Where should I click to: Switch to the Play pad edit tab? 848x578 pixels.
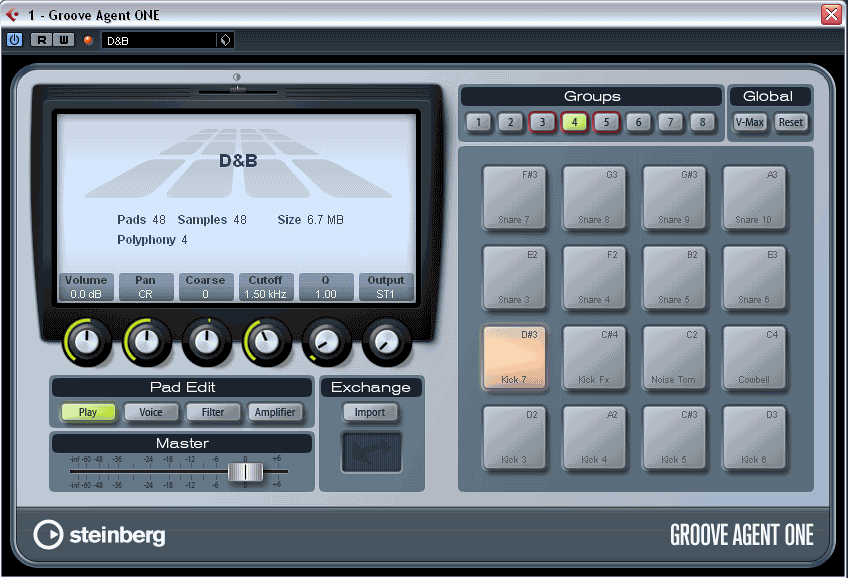click(x=88, y=412)
